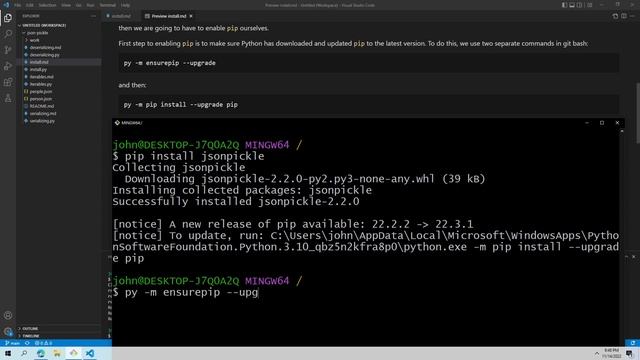Open the Extensions view
This screenshot has height=360, width=640.
[8, 82]
